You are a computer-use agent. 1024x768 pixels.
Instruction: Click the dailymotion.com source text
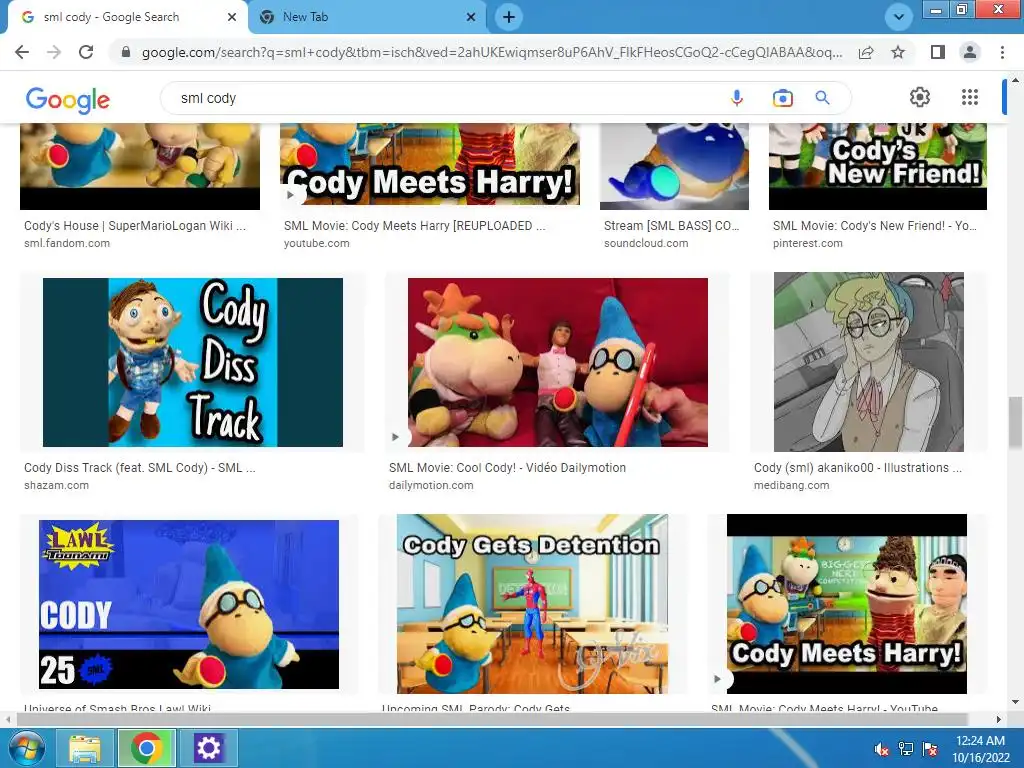(x=430, y=485)
